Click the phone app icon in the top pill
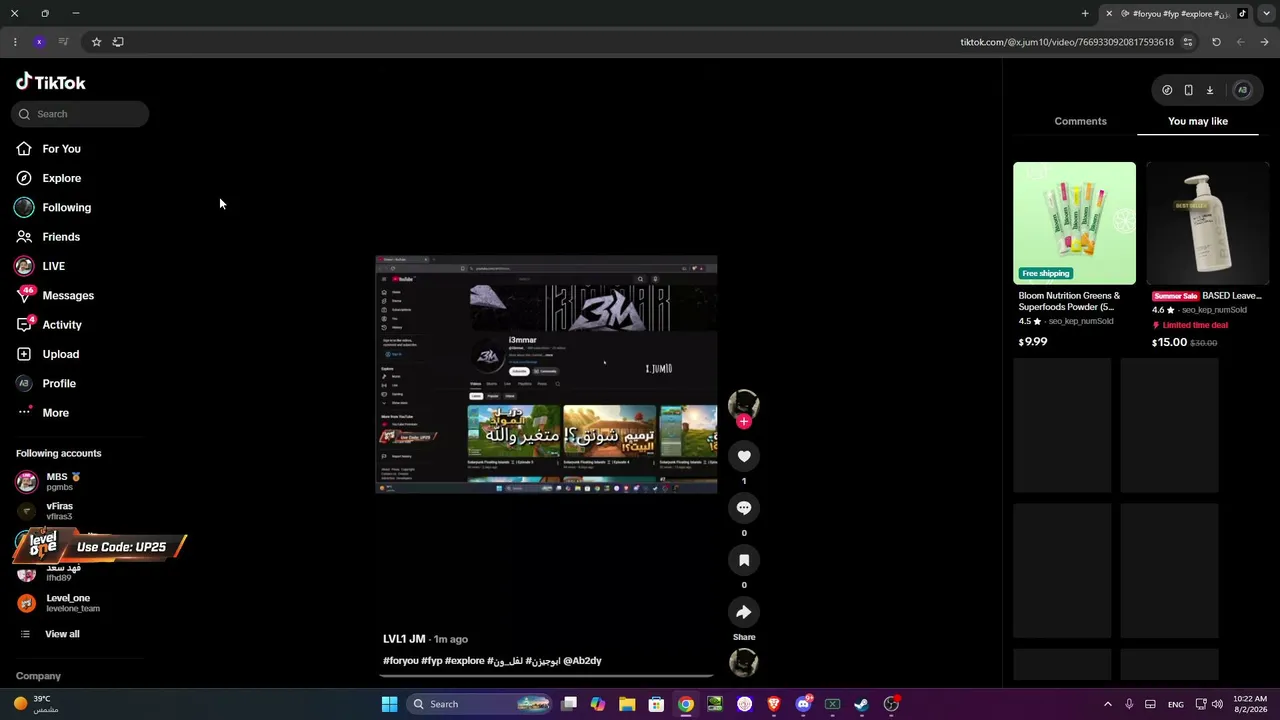 [1188, 90]
